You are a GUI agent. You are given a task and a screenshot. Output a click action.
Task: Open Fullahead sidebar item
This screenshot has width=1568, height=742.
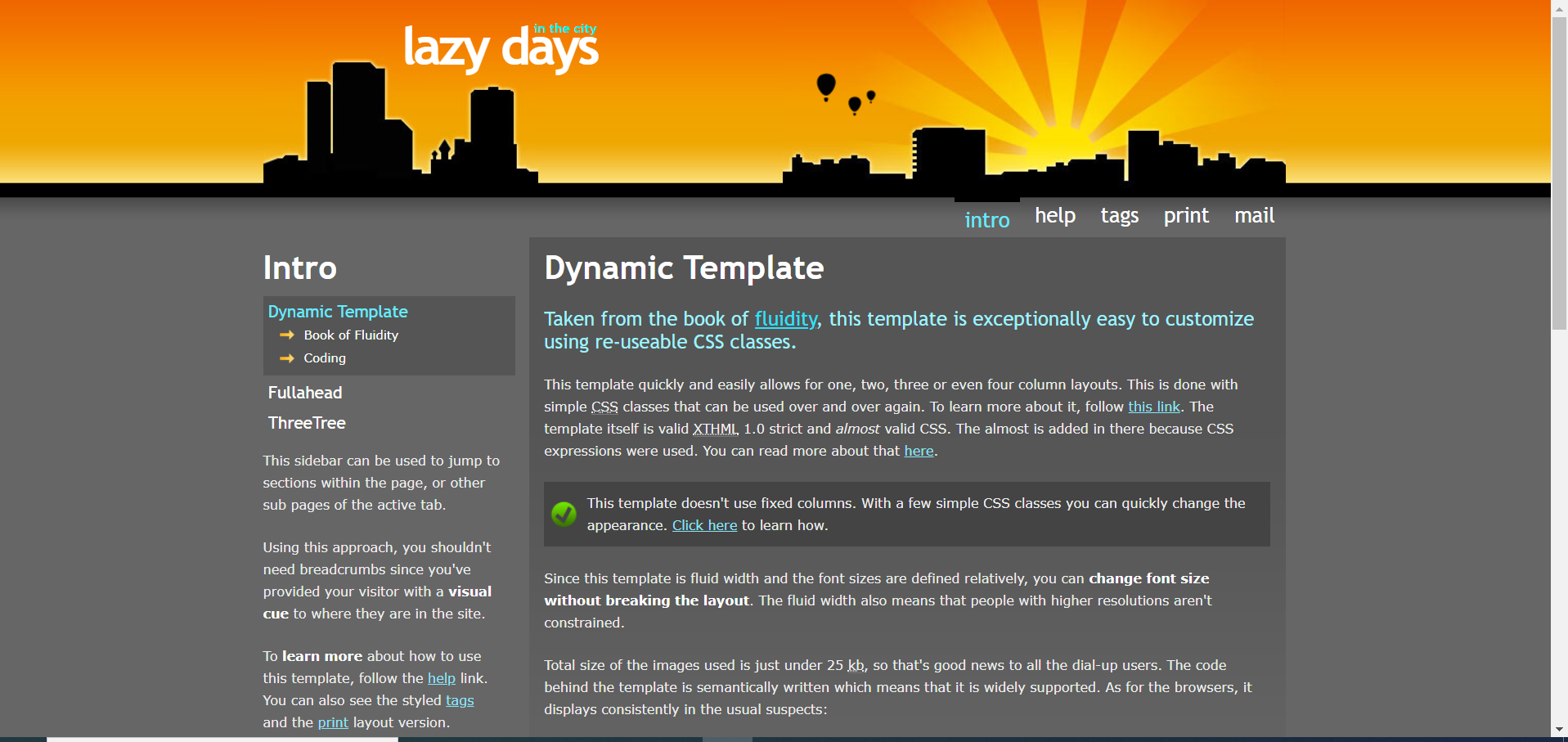click(305, 393)
